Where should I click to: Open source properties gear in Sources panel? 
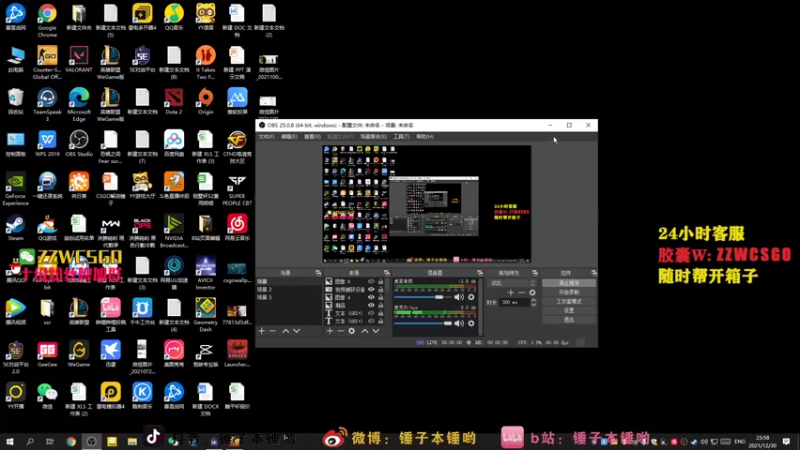tap(352, 331)
